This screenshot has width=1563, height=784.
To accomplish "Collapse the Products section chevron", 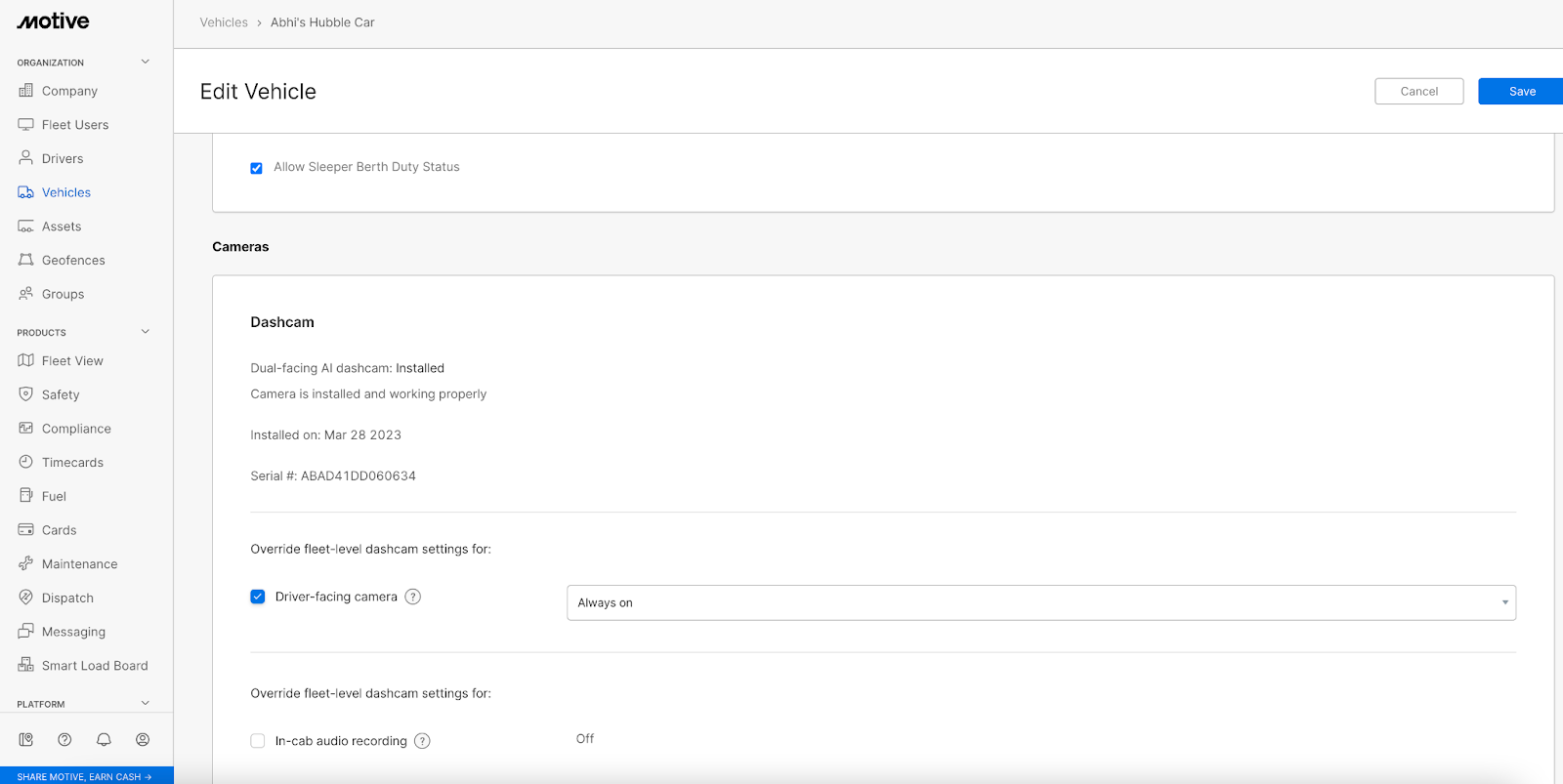I will [x=146, y=332].
